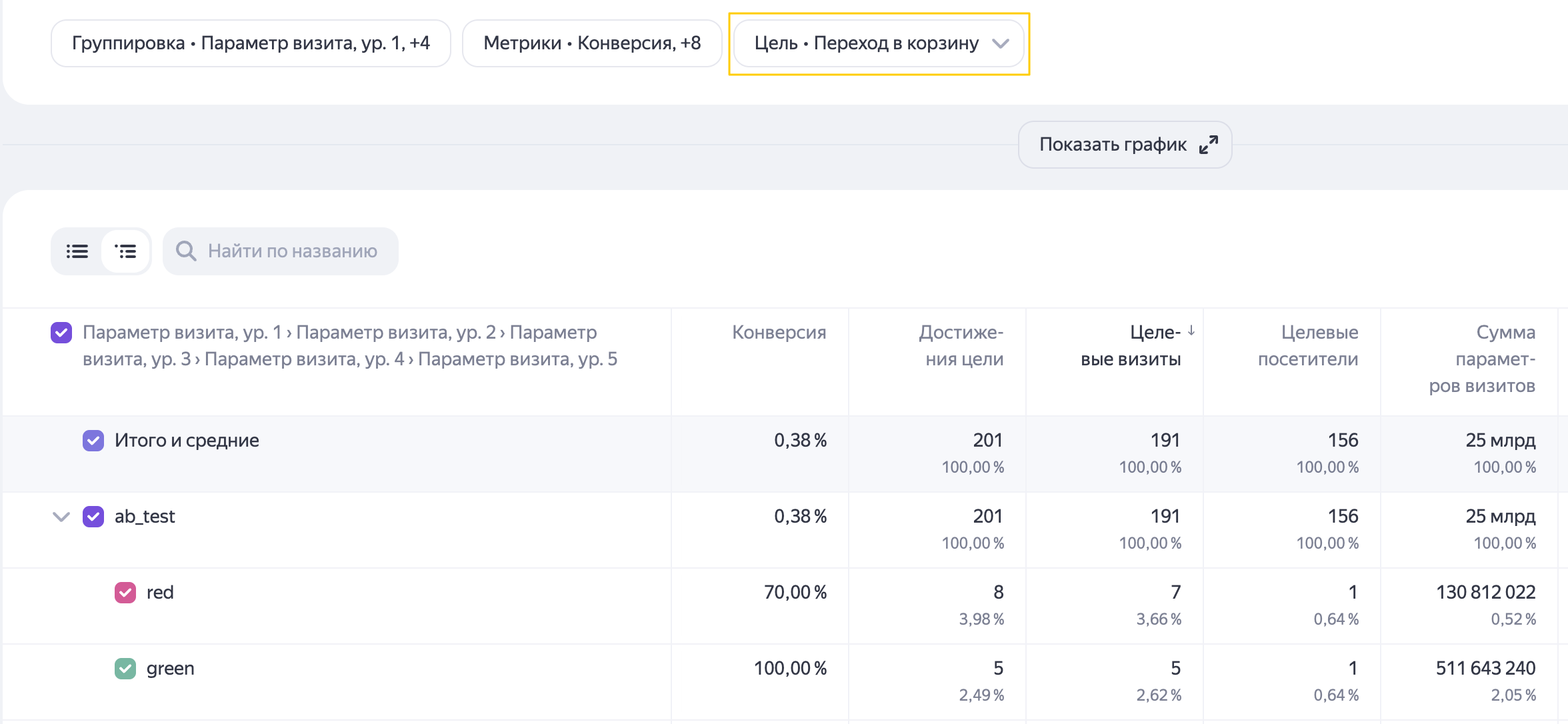This screenshot has width=1568, height=724.
Task: Click the 511 643 240 value in green row
Action: tap(1485, 668)
